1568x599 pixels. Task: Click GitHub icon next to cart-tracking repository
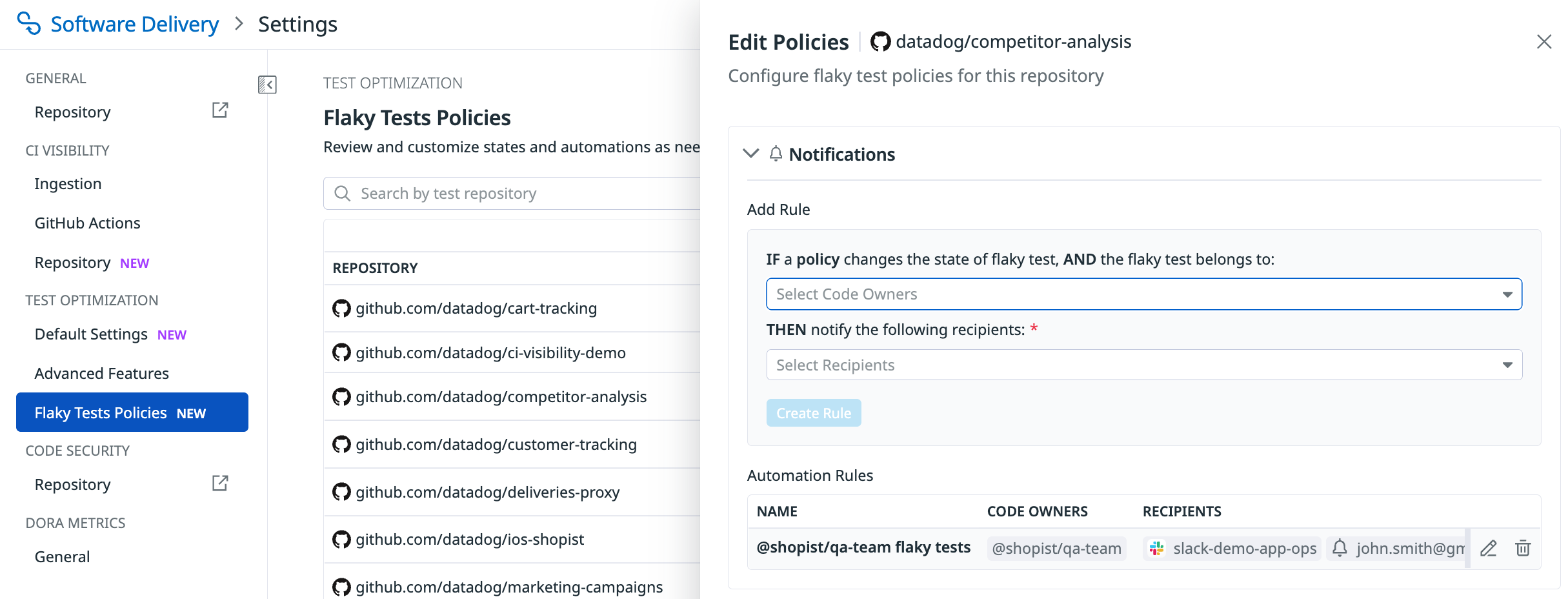(x=341, y=309)
